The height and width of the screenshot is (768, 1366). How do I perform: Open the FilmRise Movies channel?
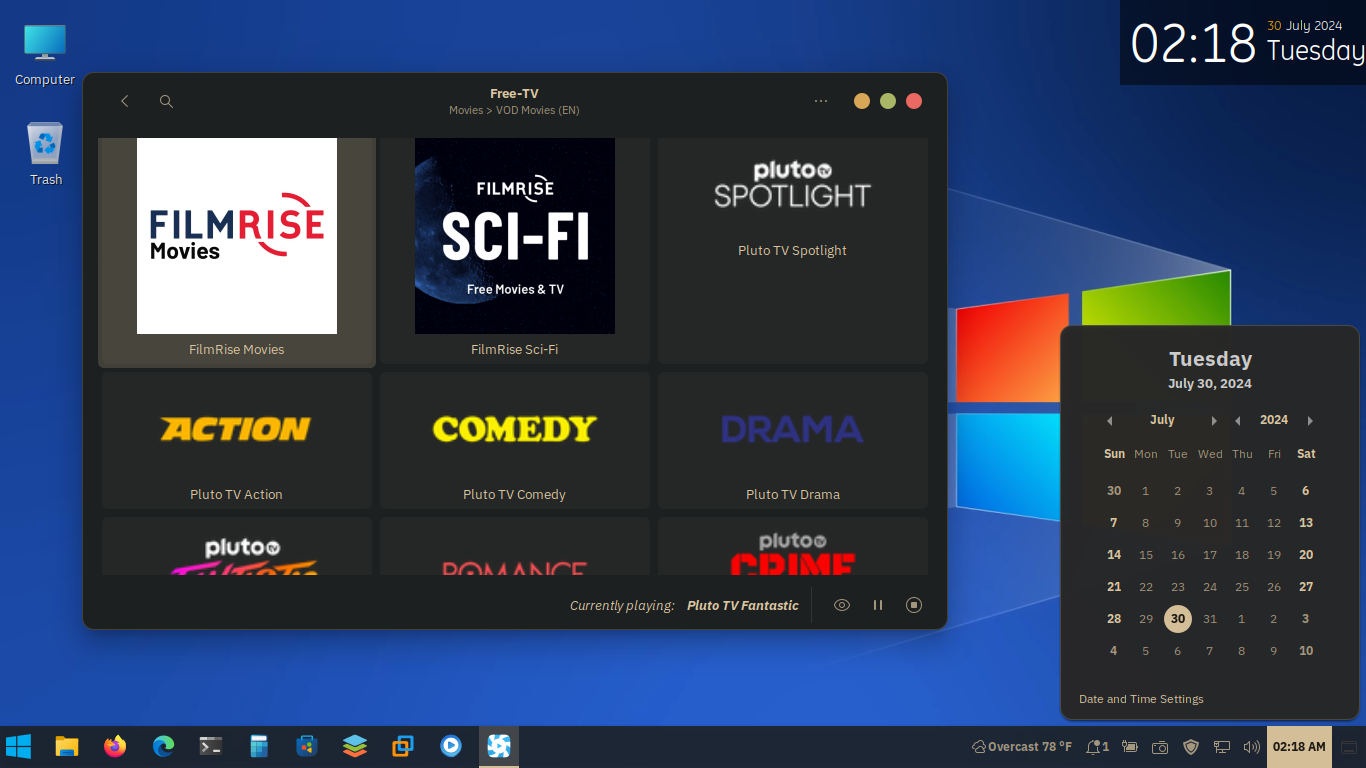[237, 252]
